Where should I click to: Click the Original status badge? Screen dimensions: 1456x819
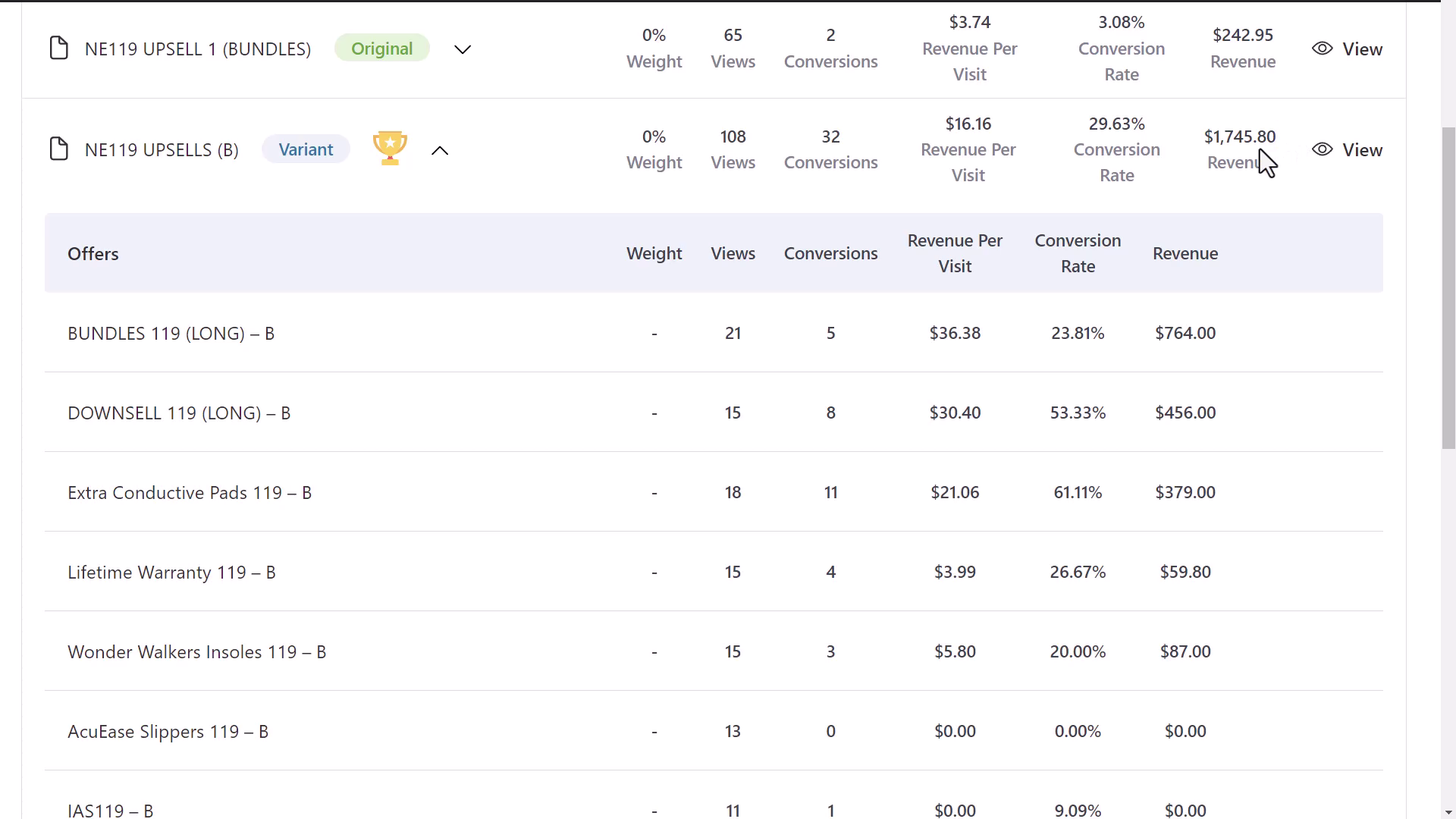coord(381,47)
